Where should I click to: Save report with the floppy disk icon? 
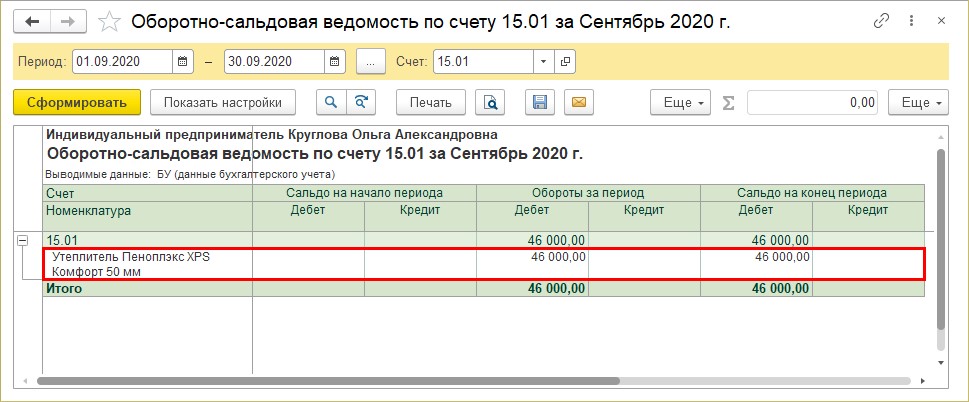click(x=540, y=103)
